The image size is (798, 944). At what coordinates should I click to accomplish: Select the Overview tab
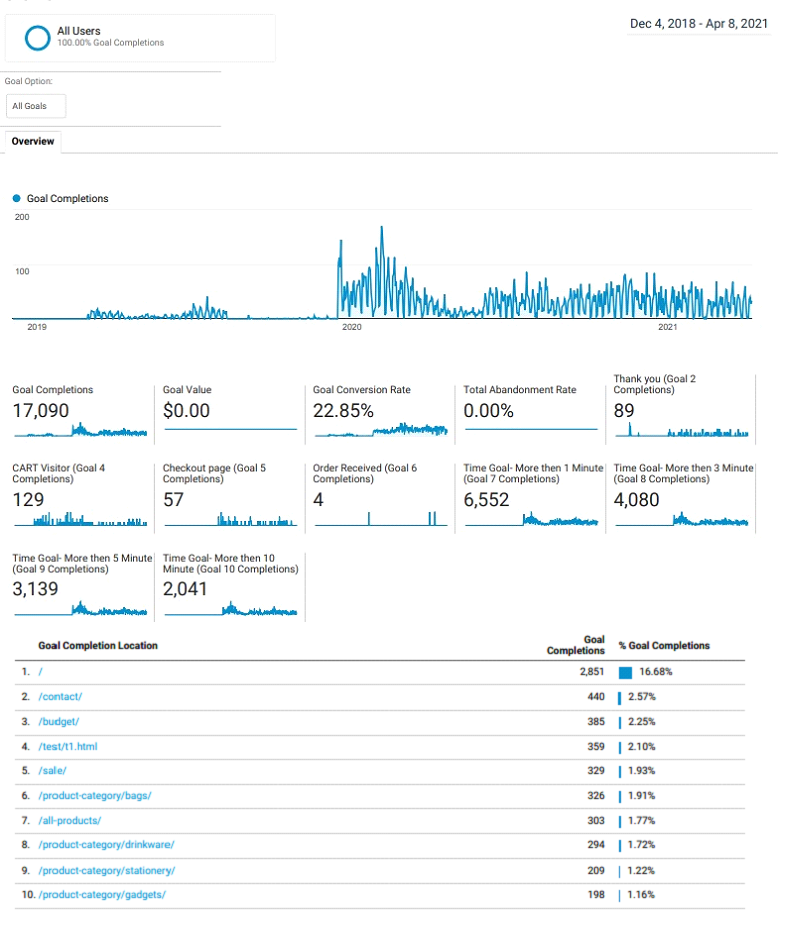(33, 141)
